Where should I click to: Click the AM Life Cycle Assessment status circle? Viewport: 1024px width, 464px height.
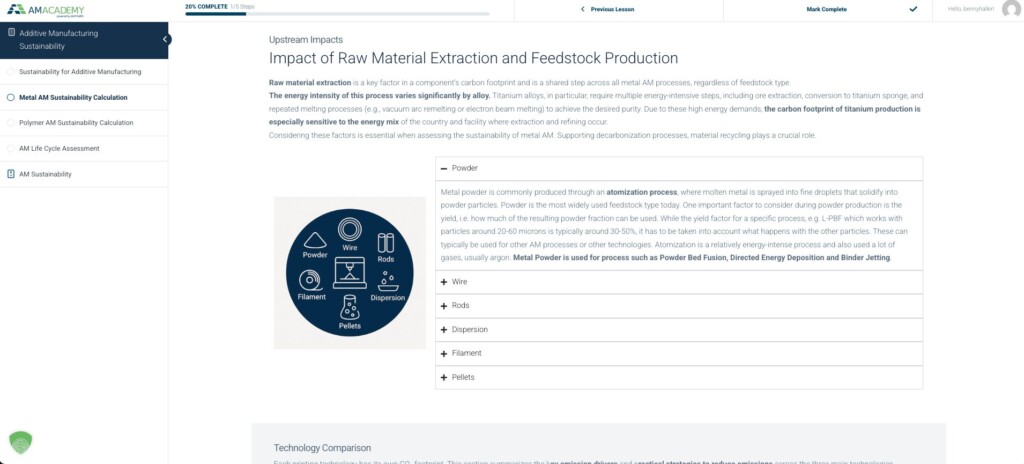(10, 148)
